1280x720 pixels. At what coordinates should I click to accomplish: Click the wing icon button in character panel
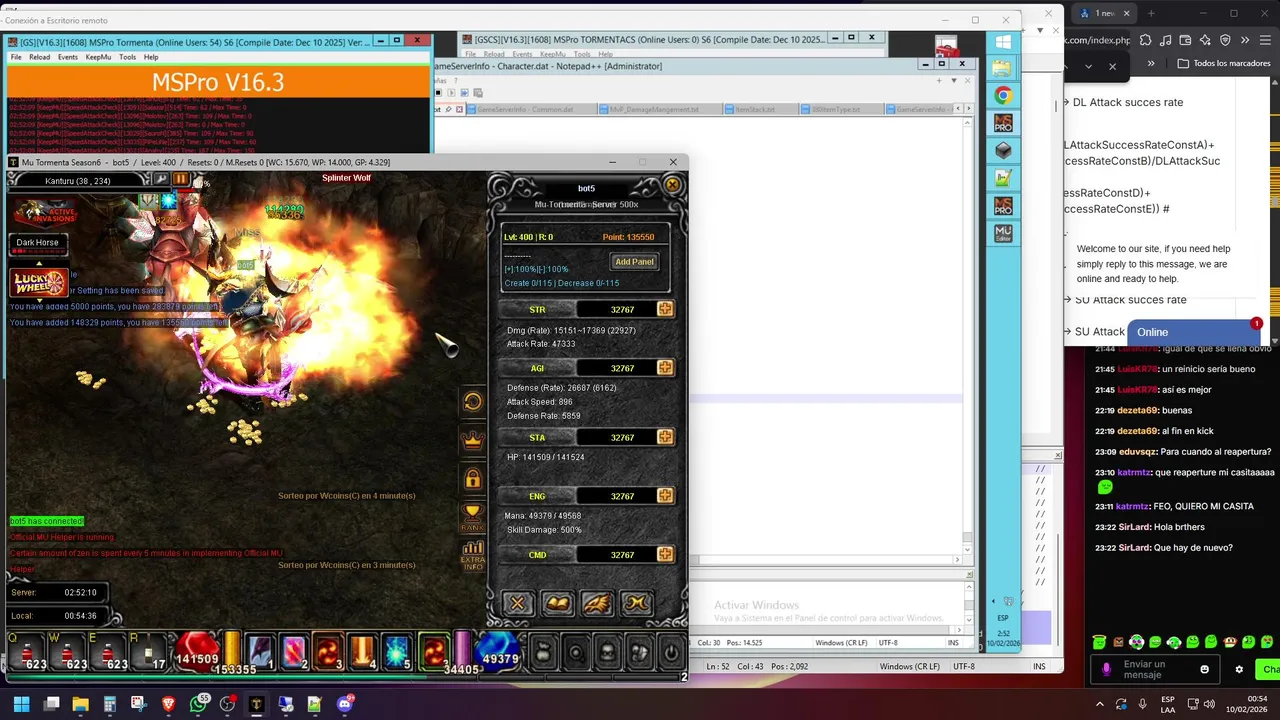coord(597,603)
